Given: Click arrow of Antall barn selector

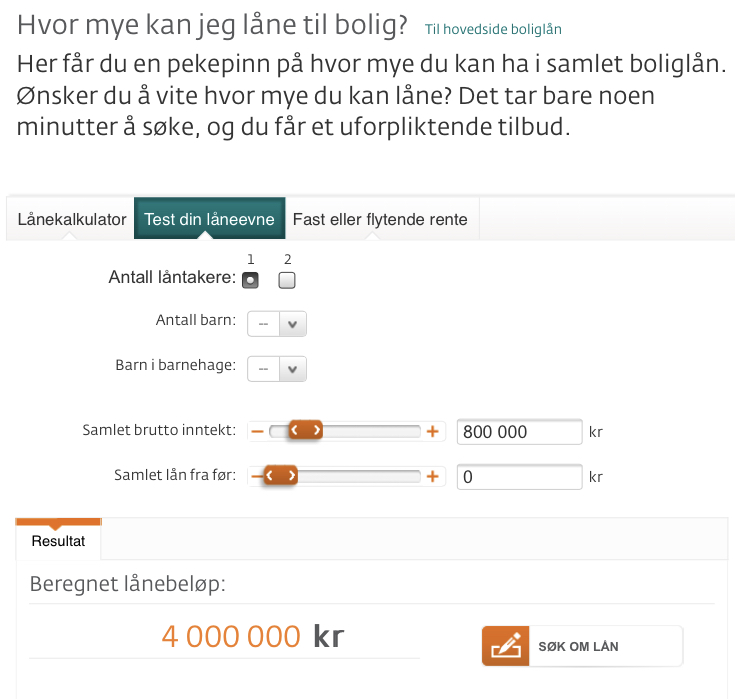Looking at the screenshot, I should click(x=292, y=324).
